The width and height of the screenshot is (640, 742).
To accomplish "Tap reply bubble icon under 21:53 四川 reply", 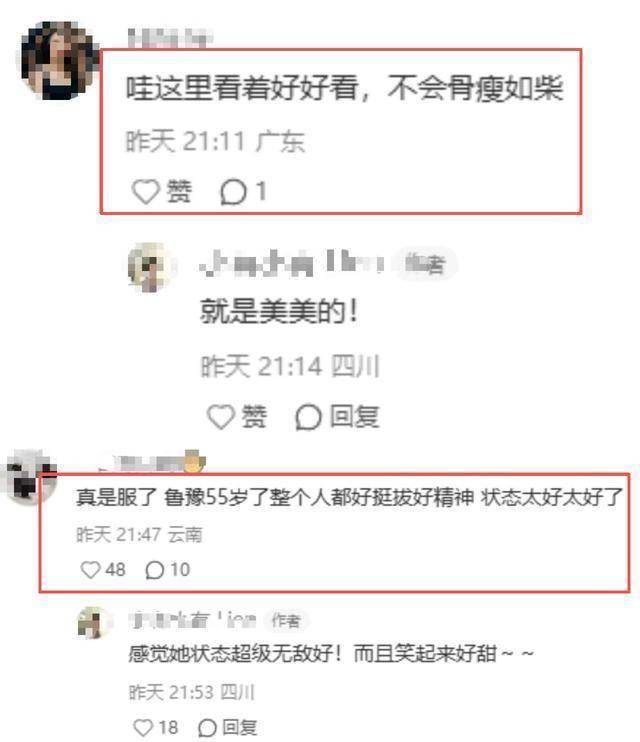I will 207,728.
